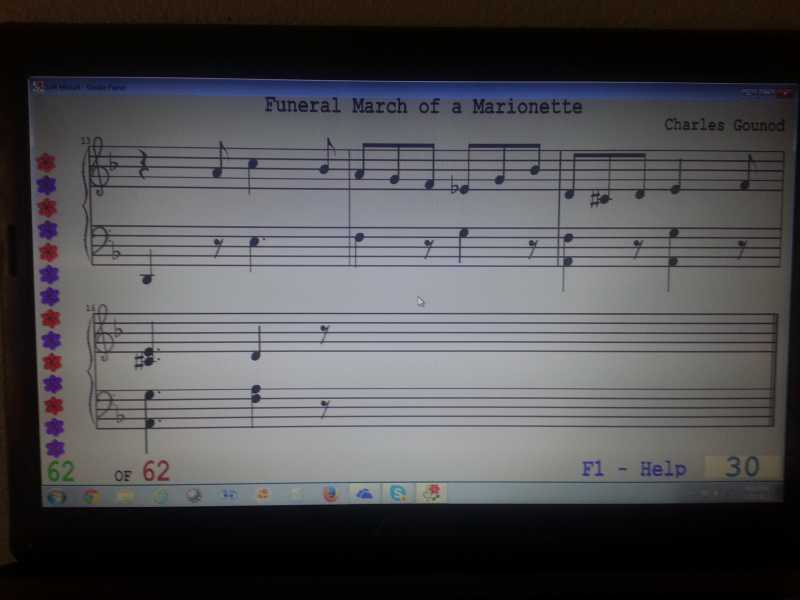Click the treble clef of the lower system
The width and height of the screenshot is (800, 600).
click(x=103, y=333)
